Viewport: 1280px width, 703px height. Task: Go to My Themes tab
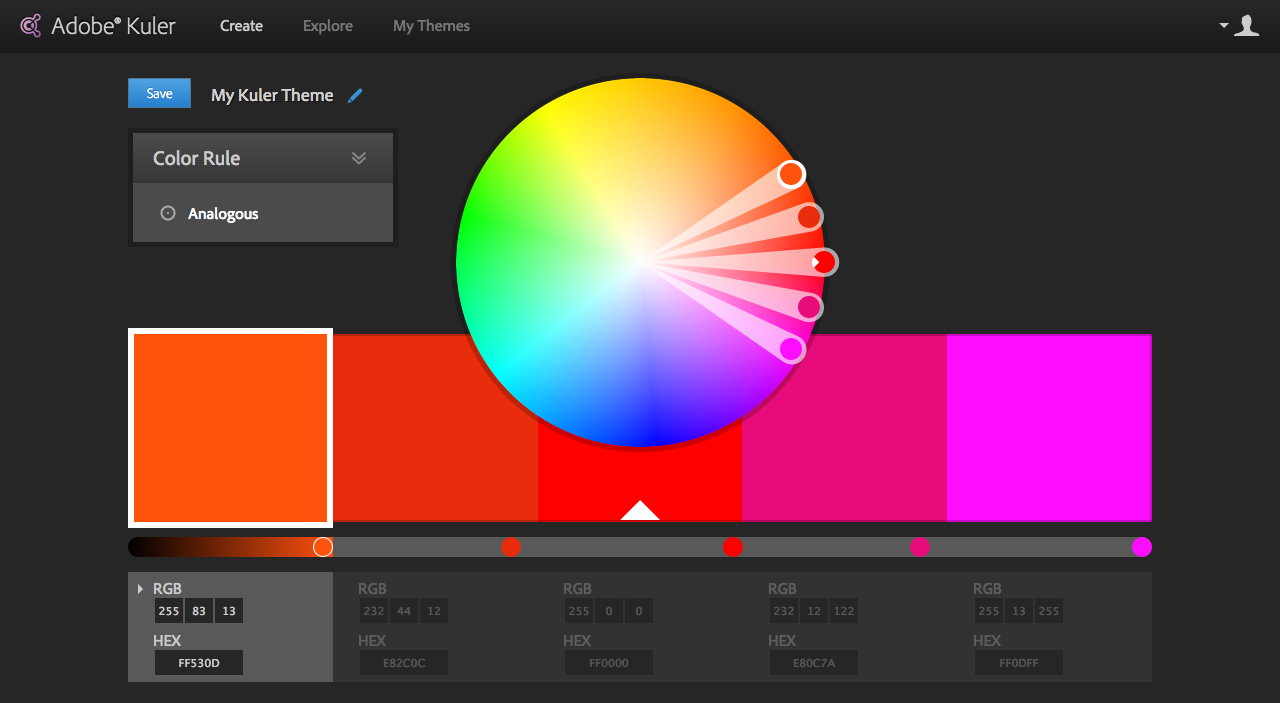pyautogui.click(x=431, y=26)
